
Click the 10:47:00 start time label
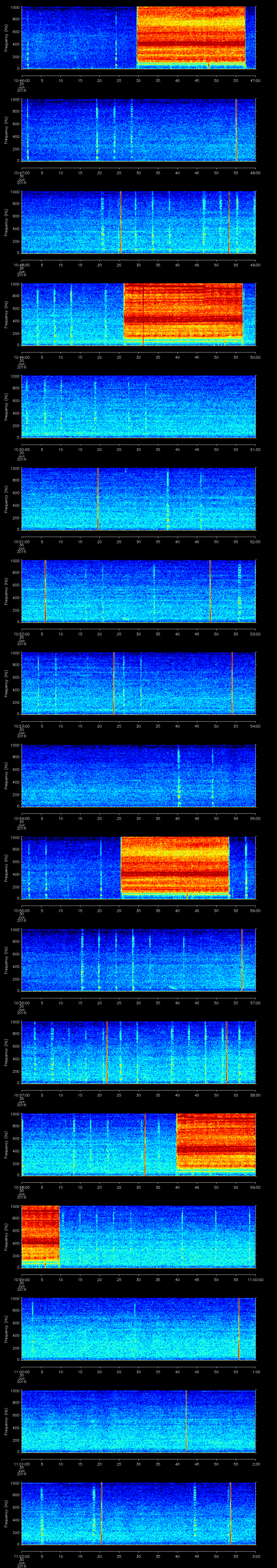22,173
